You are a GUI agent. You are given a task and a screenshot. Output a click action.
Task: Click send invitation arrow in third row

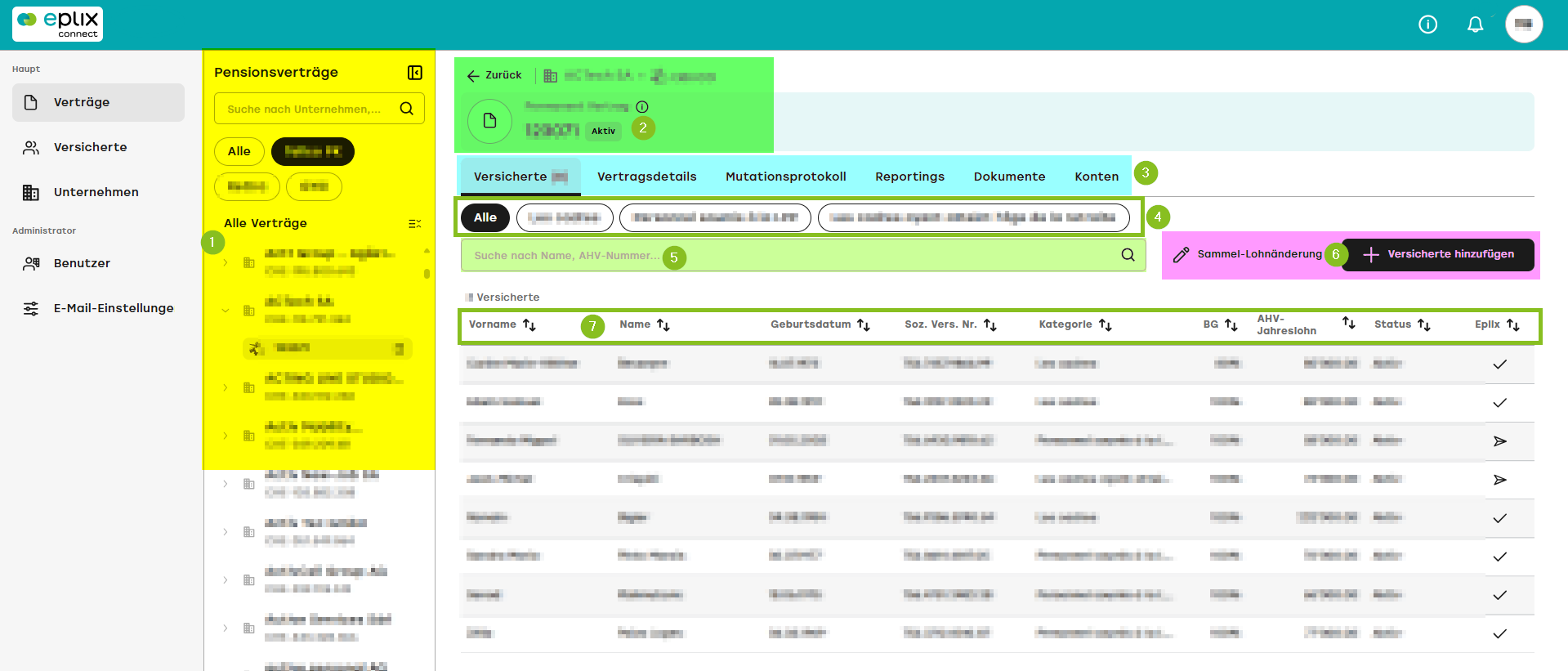click(x=1499, y=441)
